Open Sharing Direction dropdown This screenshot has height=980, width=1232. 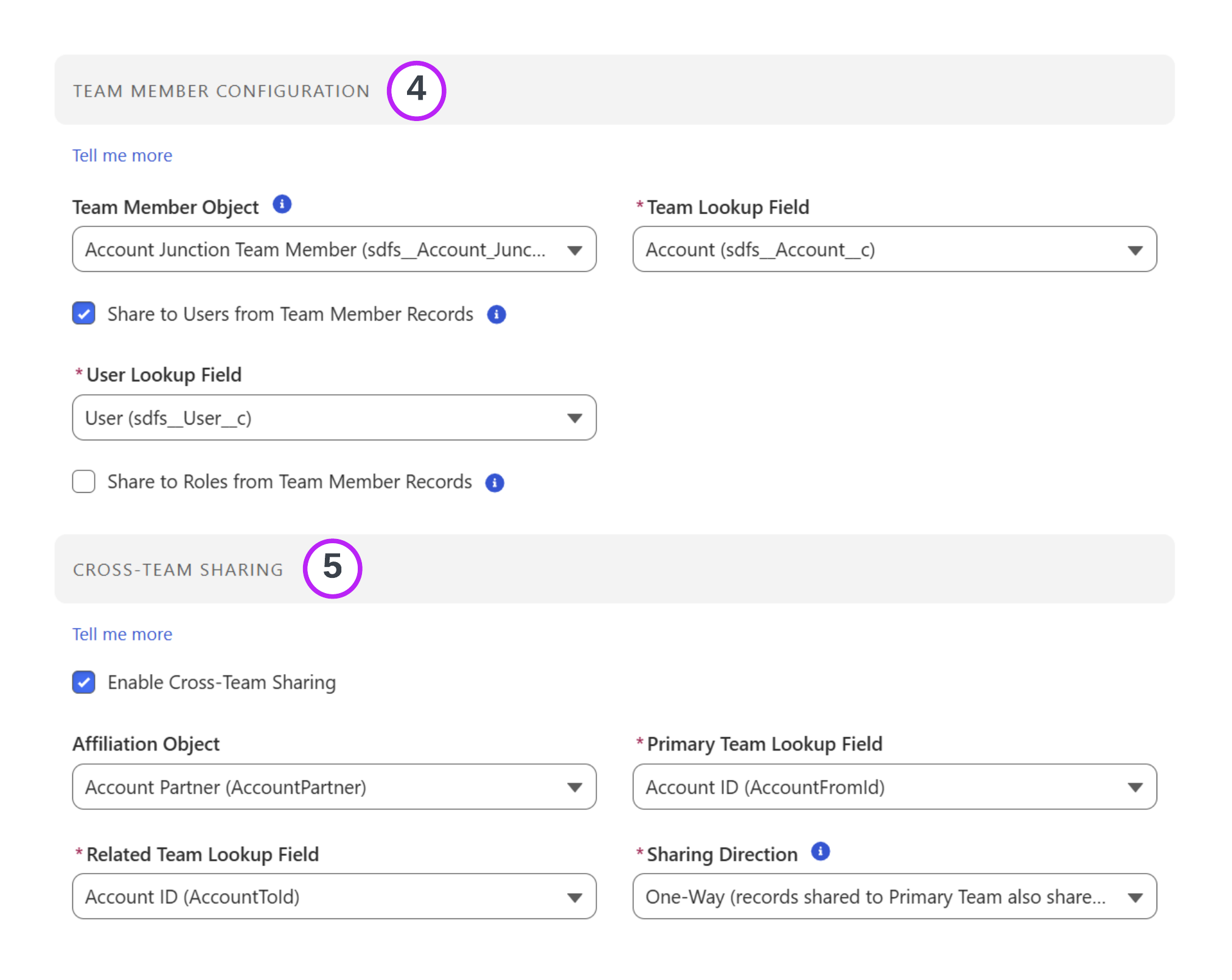894,897
